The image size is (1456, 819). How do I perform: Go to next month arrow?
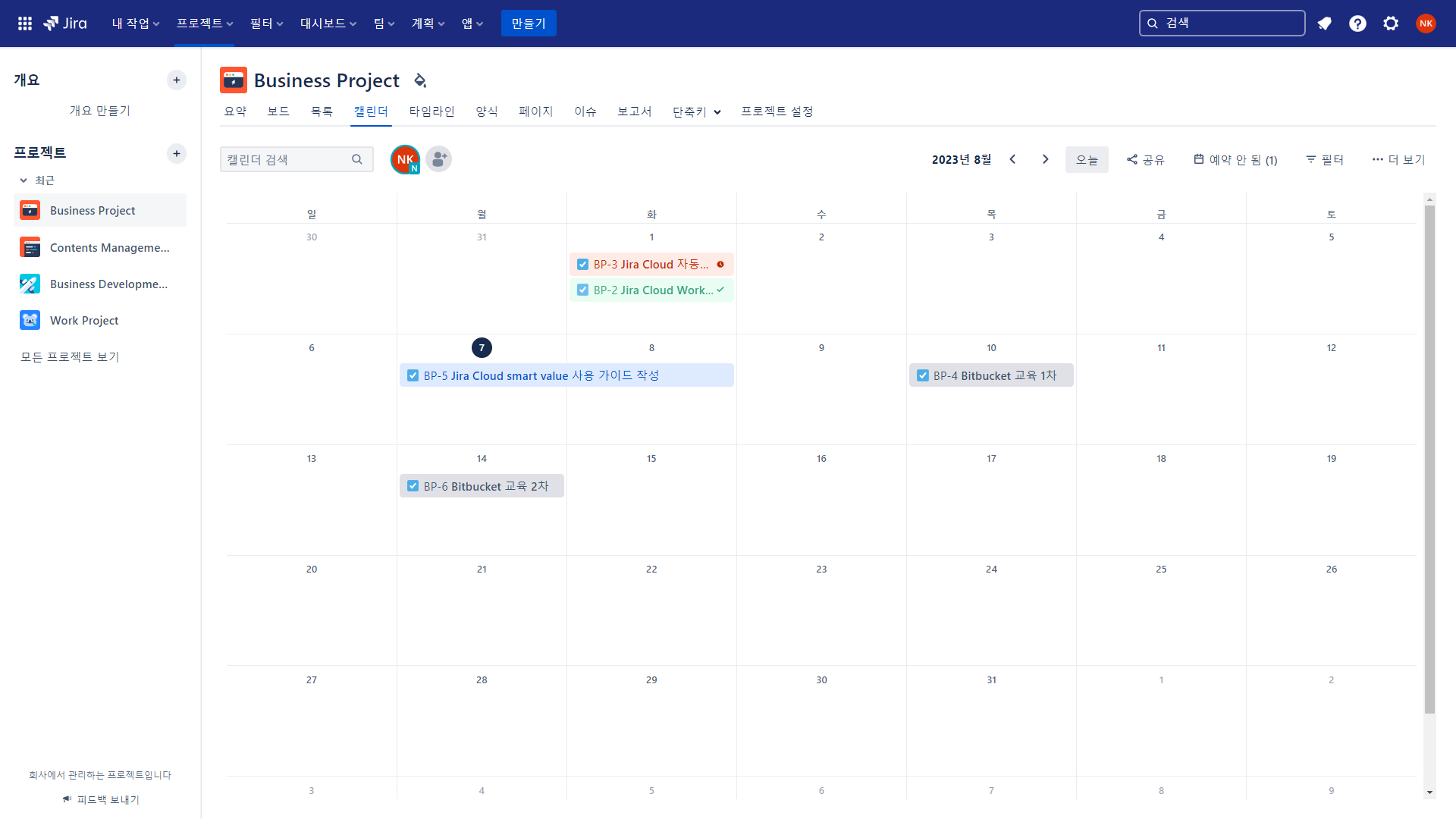pyautogui.click(x=1046, y=159)
